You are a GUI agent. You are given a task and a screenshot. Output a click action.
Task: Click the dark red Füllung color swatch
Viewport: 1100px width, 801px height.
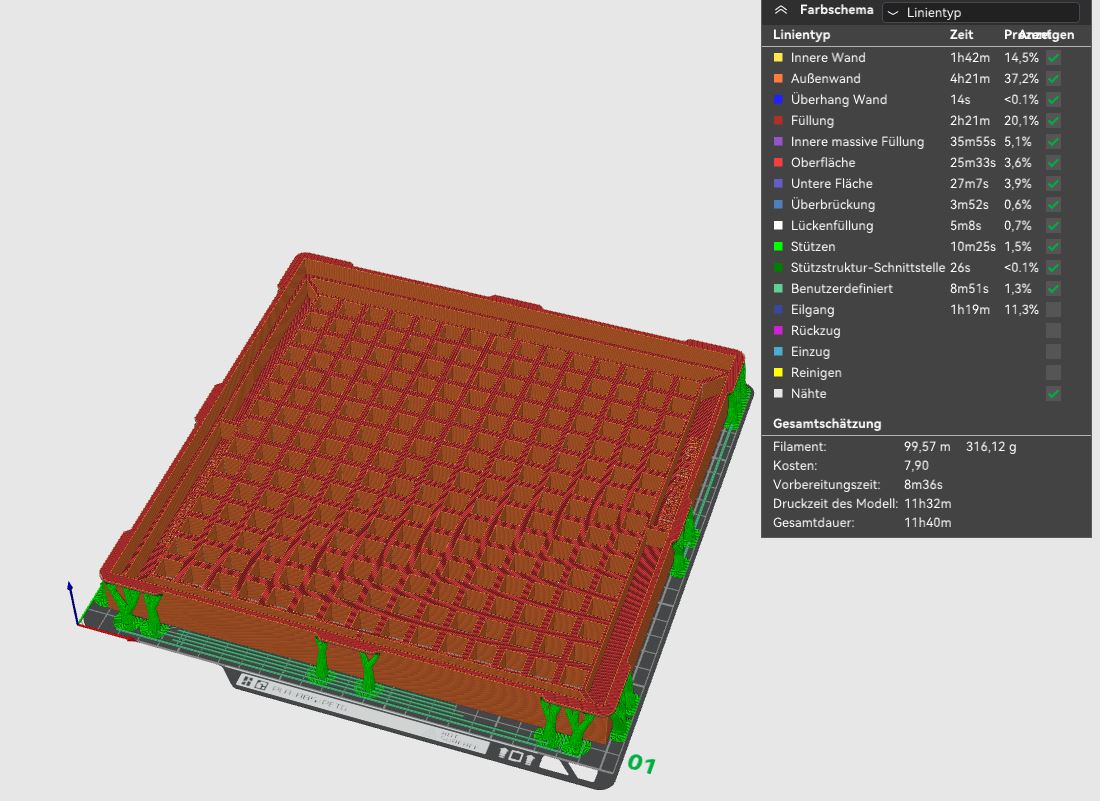click(x=779, y=121)
